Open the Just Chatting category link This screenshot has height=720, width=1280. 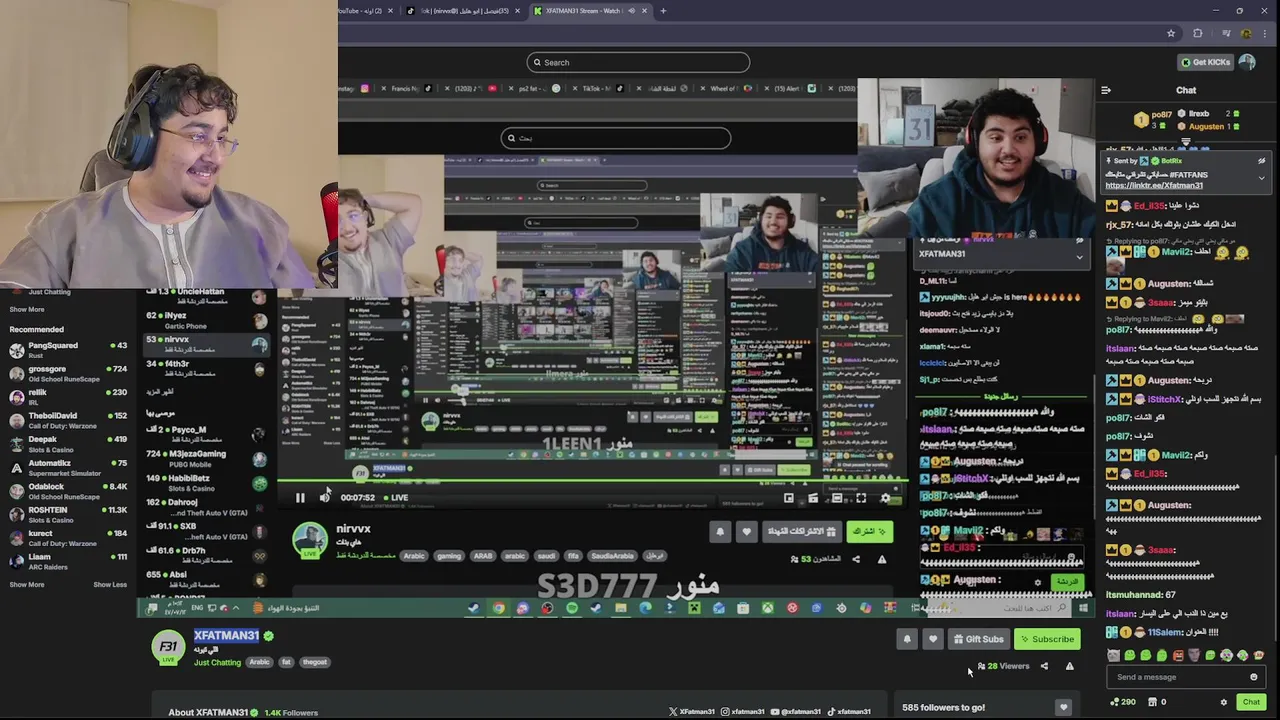[x=217, y=662]
